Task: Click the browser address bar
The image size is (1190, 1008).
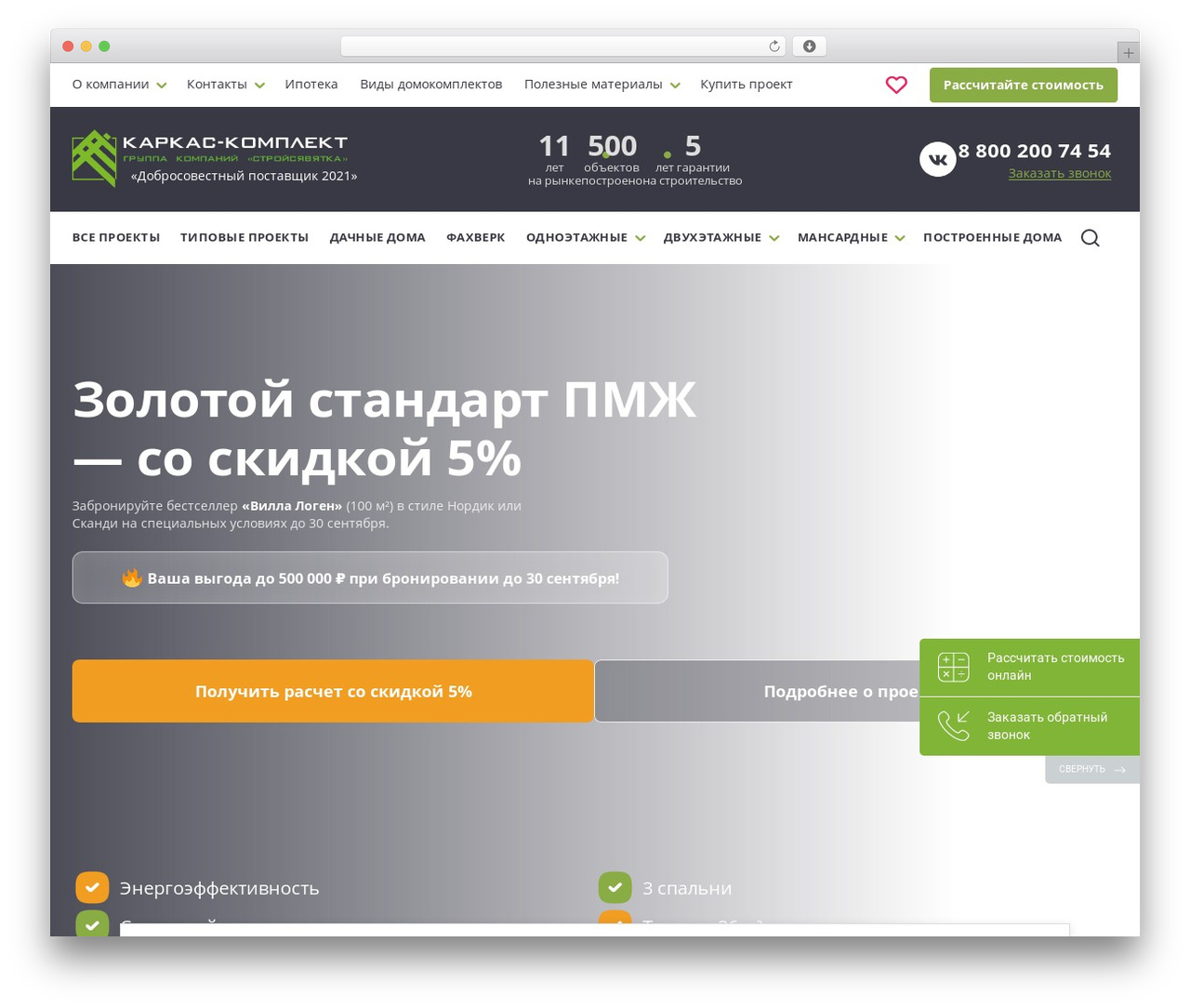Action: (x=563, y=46)
